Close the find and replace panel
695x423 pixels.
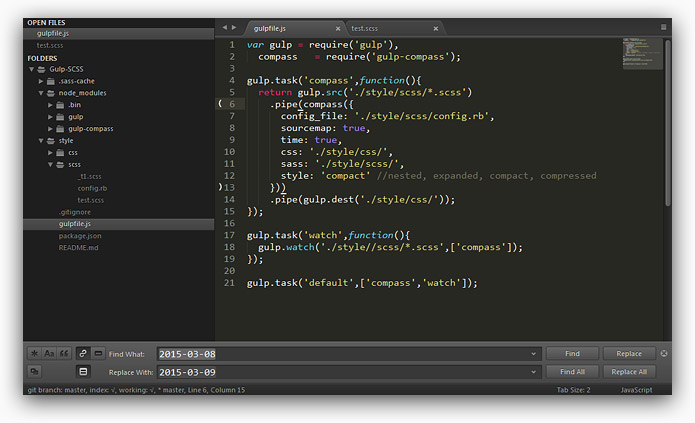pos(664,353)
